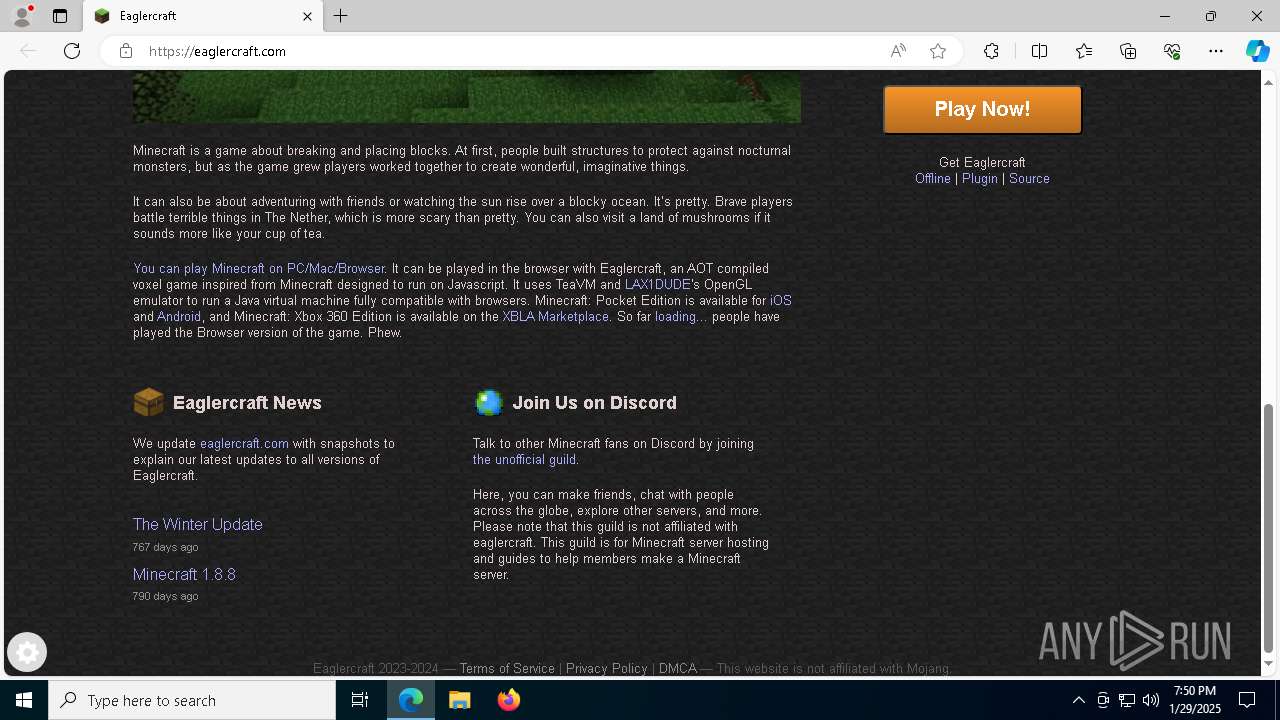Enable Split screen view icon
Screen dimensions: 1280x720
click(x=1039, y=51)
